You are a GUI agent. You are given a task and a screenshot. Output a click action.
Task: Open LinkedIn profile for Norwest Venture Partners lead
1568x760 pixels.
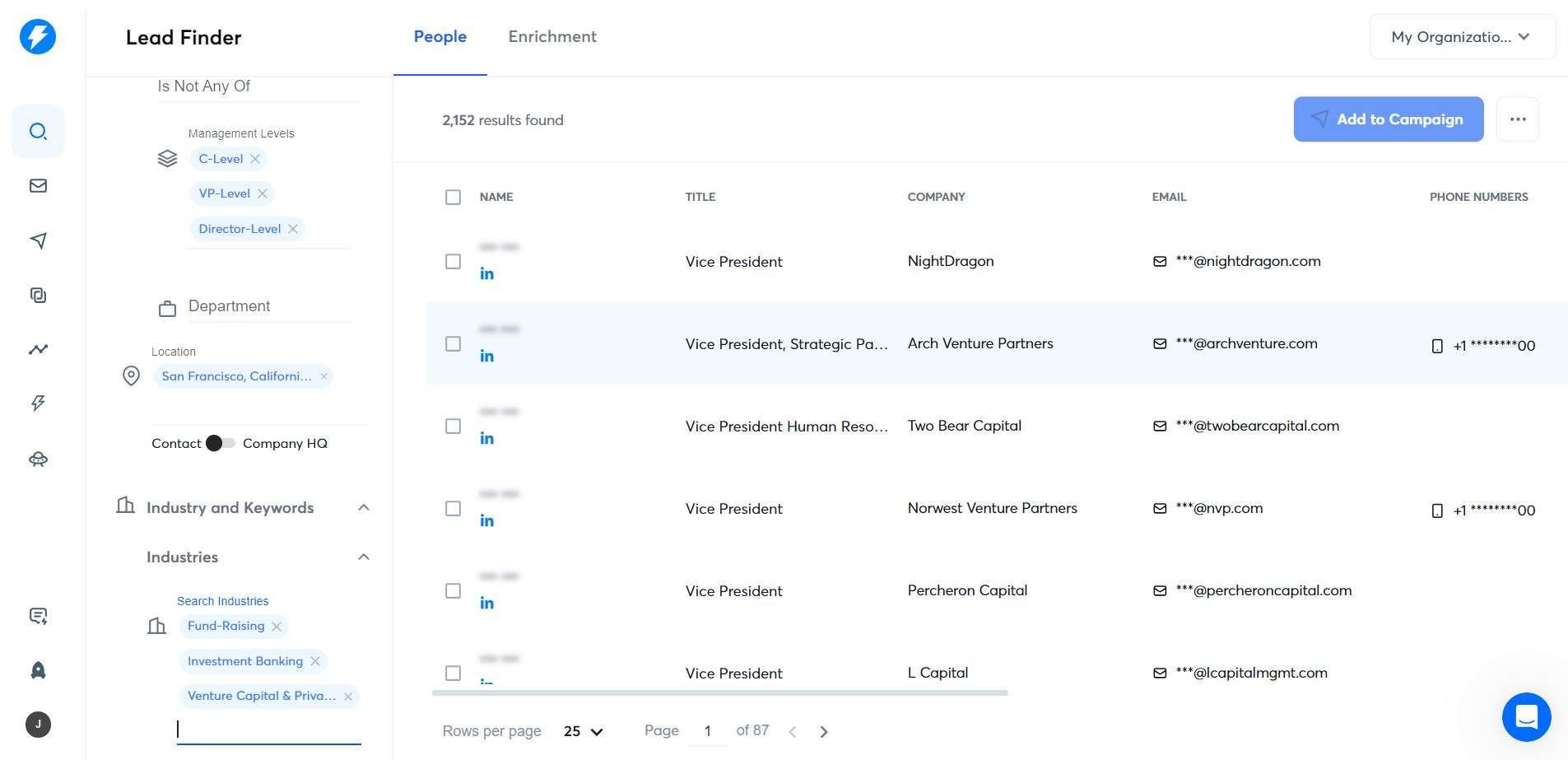tap(487, 520)
